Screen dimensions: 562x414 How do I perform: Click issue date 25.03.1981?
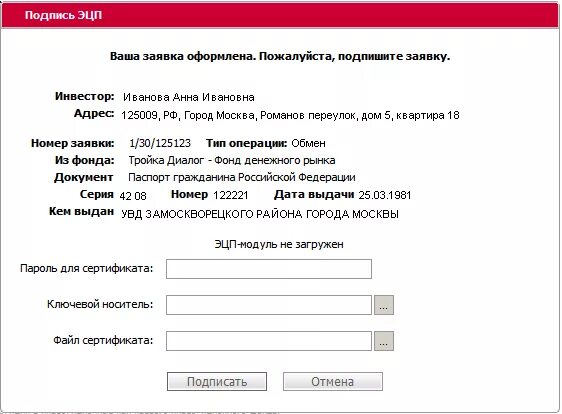pos(385,195)
